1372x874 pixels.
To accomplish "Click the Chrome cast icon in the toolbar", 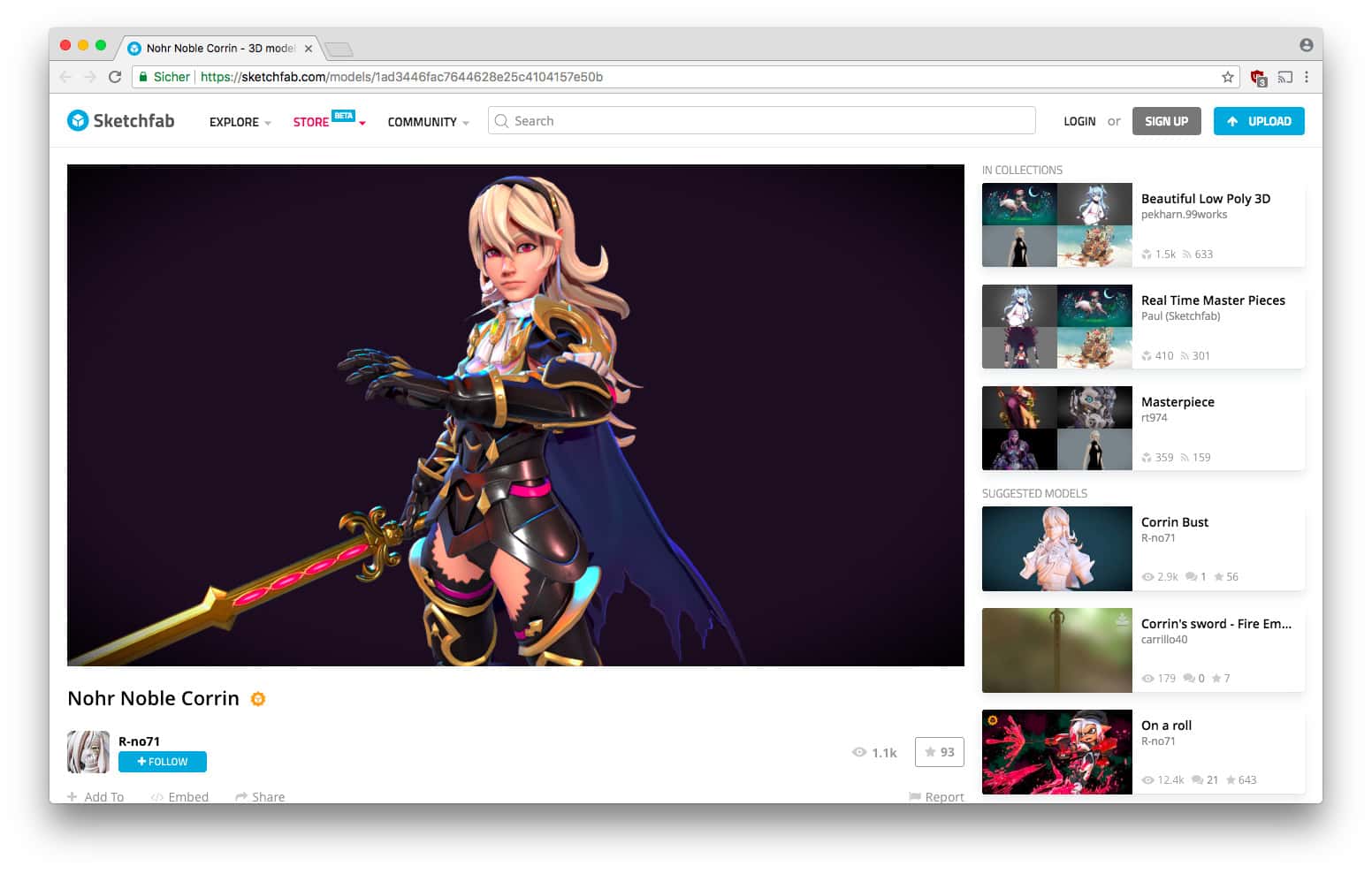I will 1284,77.
